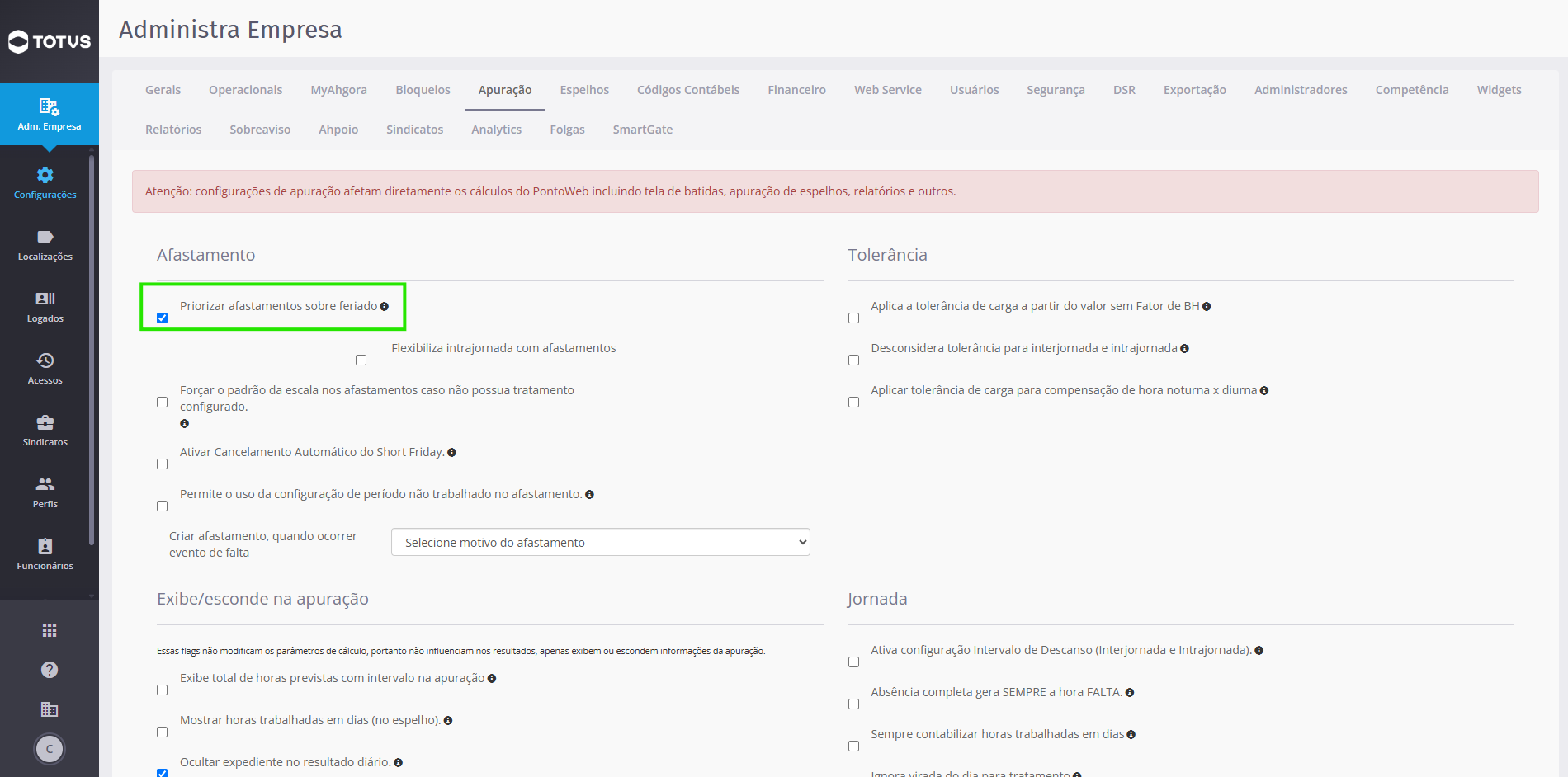The width and height of the screenshot is (1568, 777).
Task: Open the Relatórios tab
Action: [x=173, y=129]
